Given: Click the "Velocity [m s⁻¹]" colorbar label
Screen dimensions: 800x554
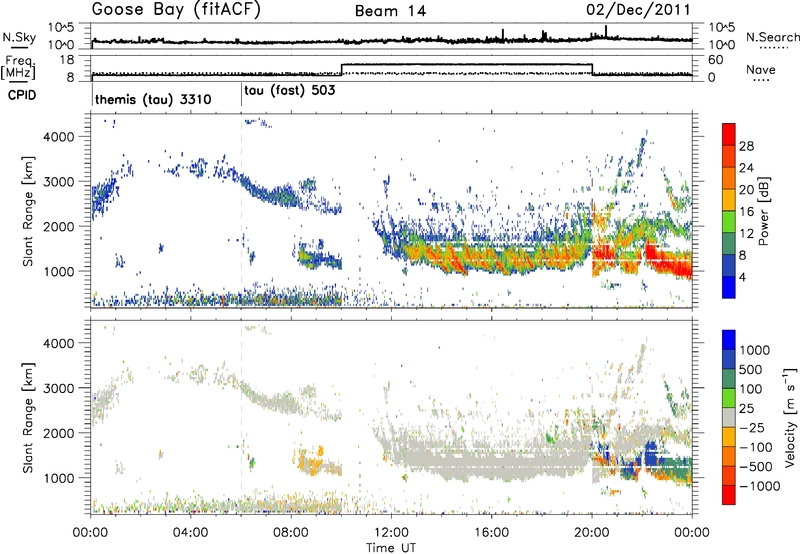Looking at the screenshot, I should click(791, 417).
